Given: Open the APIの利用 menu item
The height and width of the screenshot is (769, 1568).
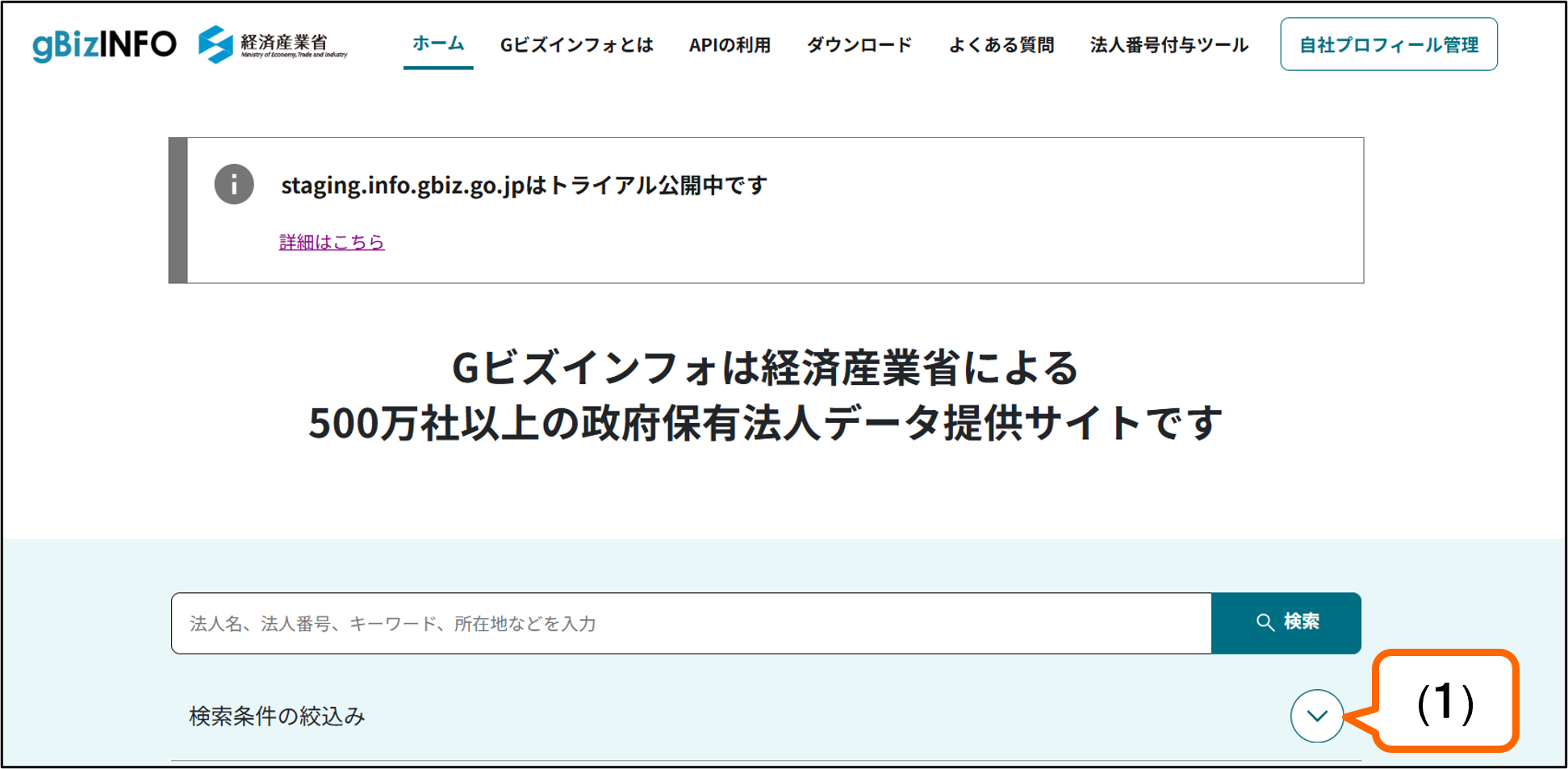Looking at the screenshot, I should [x=729, y=45].
